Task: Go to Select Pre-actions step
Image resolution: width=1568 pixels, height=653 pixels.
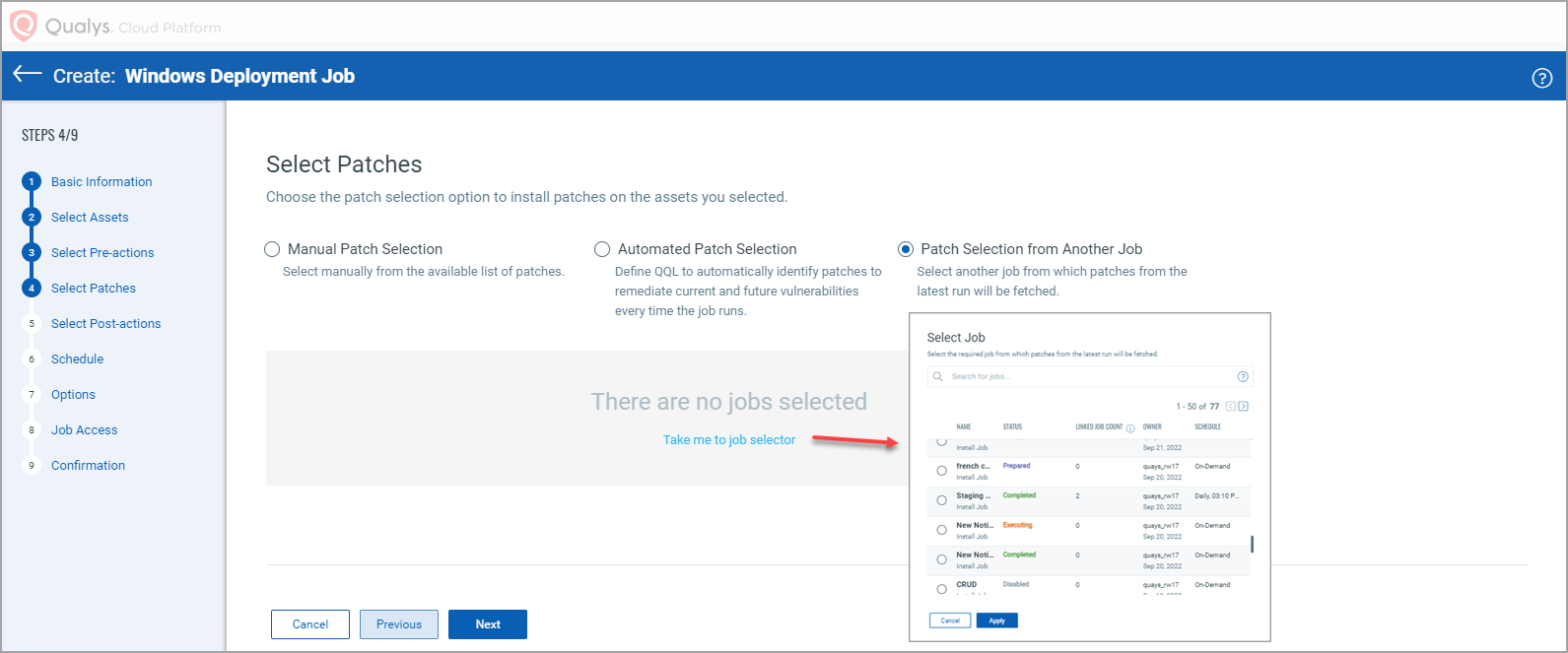Action: coord(102,252)
